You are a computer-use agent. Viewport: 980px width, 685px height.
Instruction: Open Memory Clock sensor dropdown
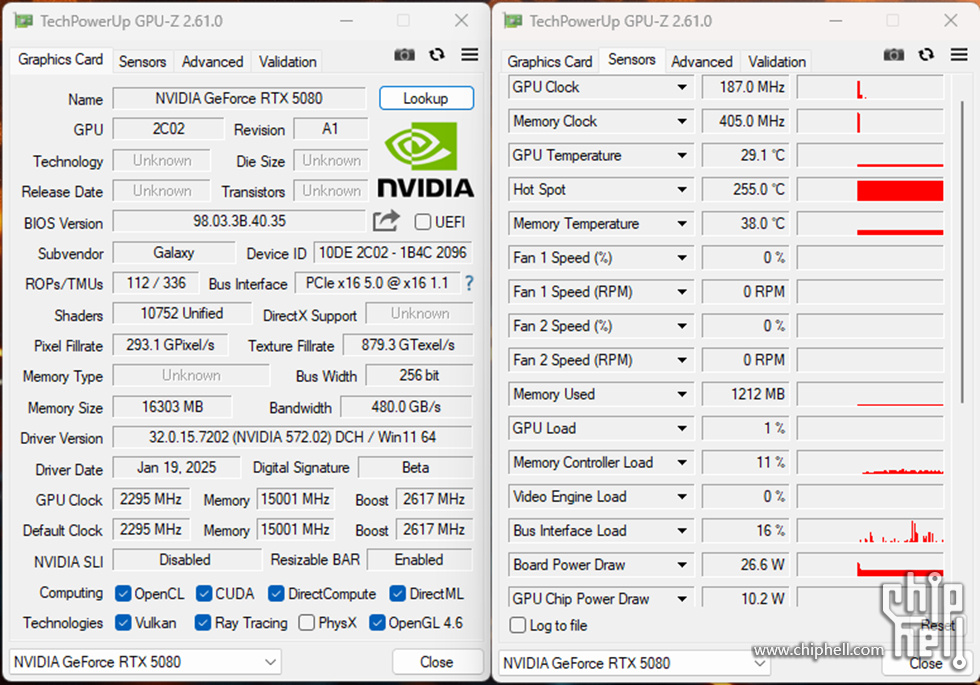pyautogui.click(x=682, y=121)
